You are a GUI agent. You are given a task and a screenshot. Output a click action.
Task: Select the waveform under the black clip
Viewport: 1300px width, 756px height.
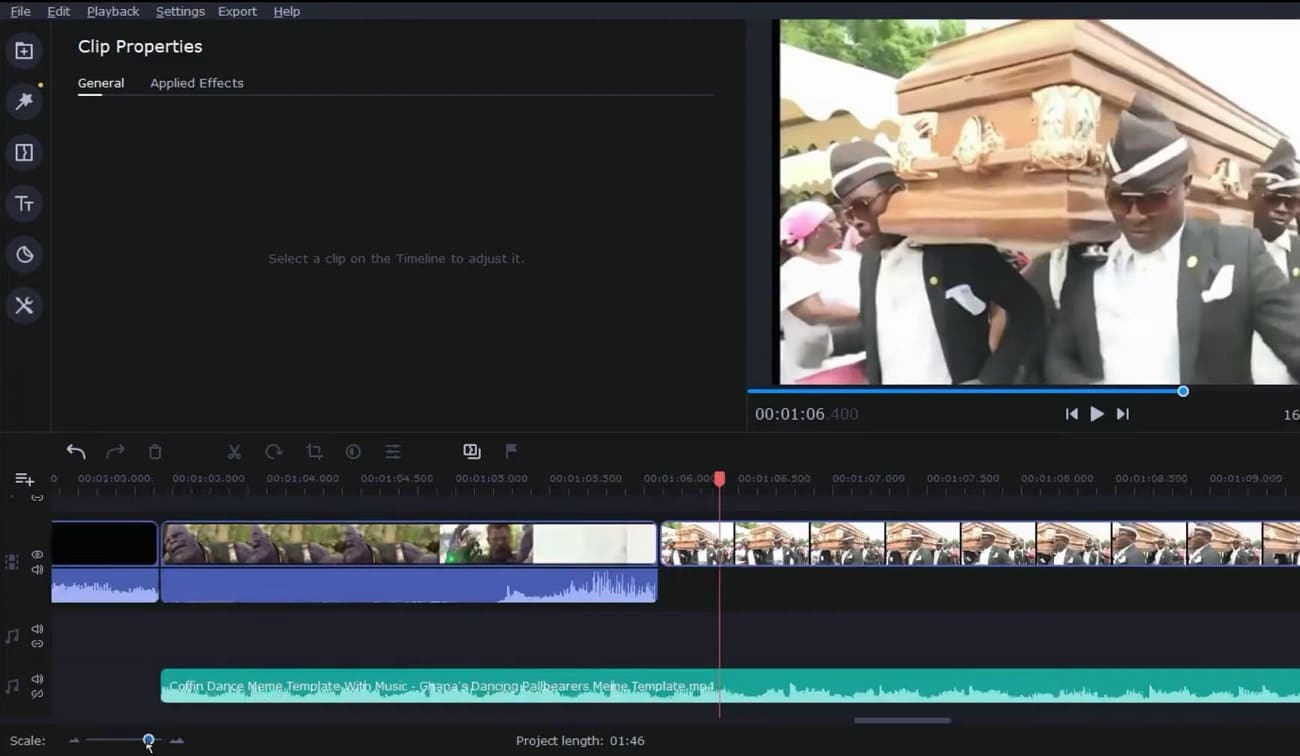click(105, 585)
